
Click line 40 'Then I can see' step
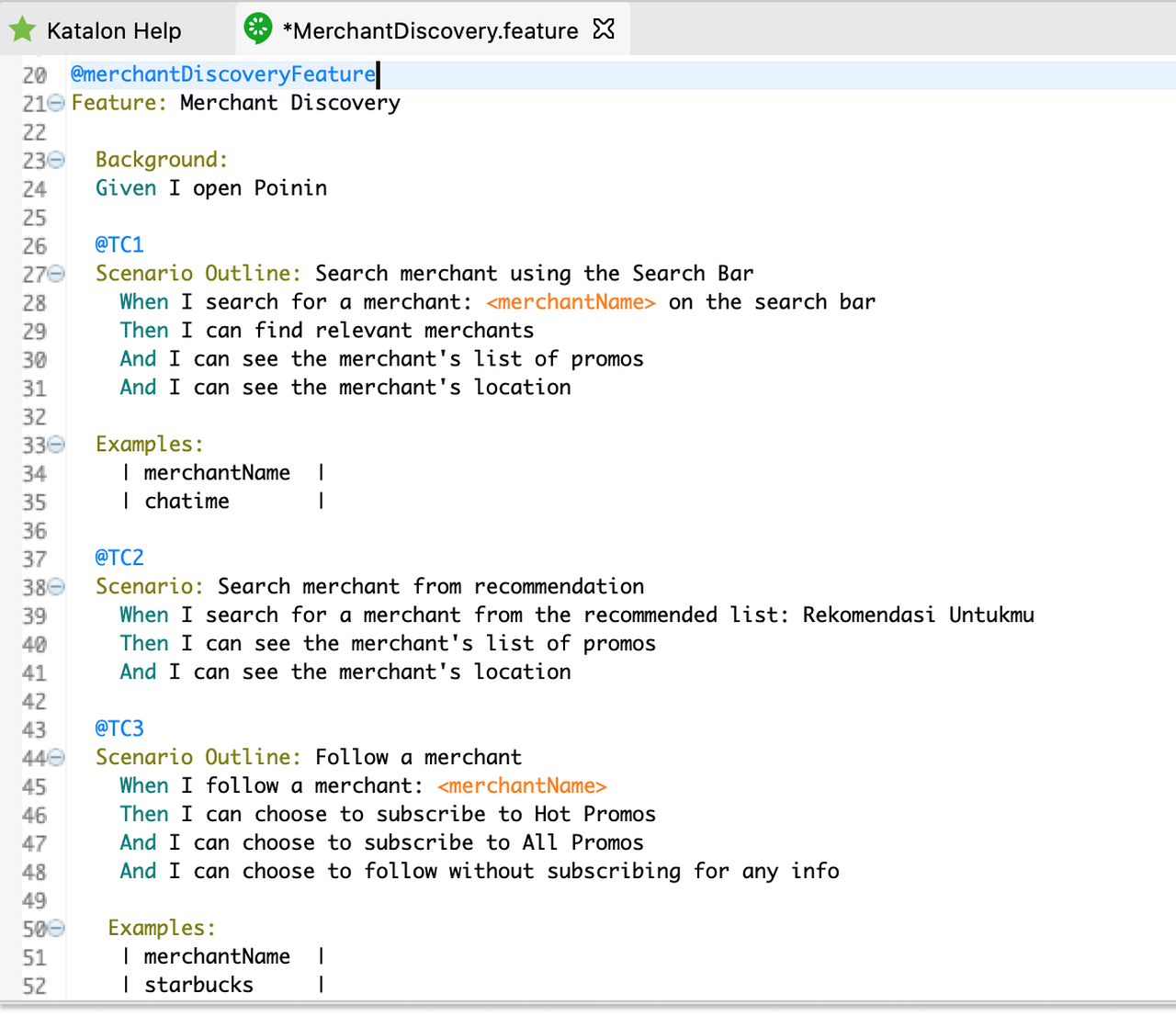coord(388,644)
